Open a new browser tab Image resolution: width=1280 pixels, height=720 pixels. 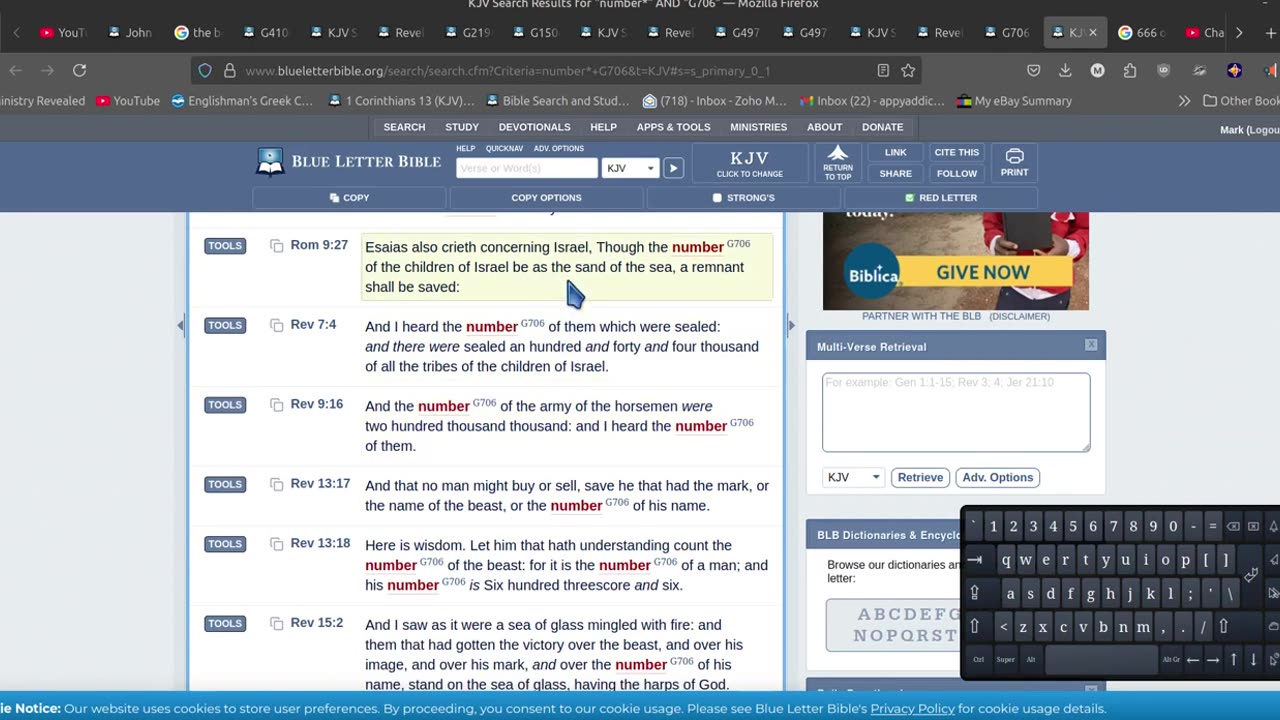click(1272, 33)
